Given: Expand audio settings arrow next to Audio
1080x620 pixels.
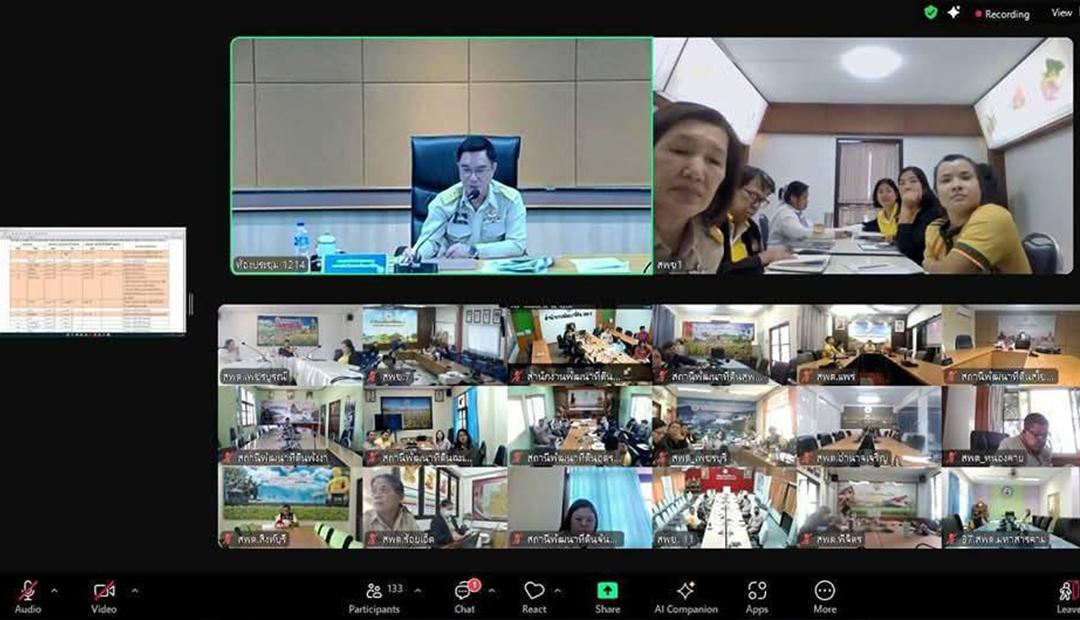Looking at the screenshot, I should tap(54, 590).
